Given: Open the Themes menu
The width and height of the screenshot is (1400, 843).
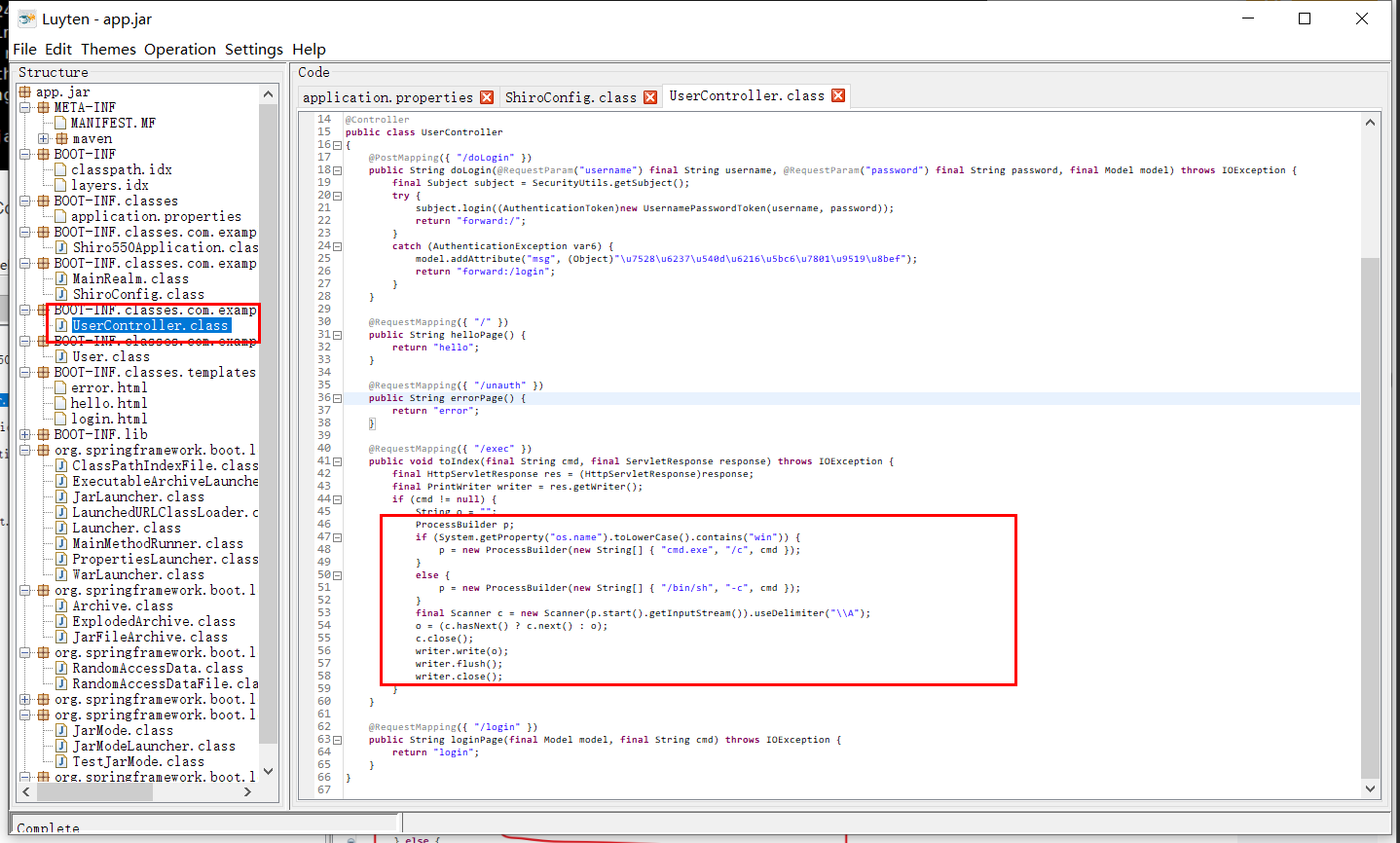Looking at the screenshot, I should 108,49.
